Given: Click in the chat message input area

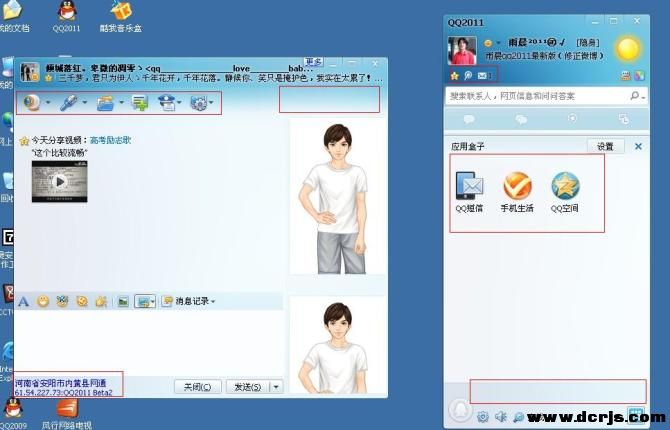Looking at the screenshot, I should coord(149,342).
